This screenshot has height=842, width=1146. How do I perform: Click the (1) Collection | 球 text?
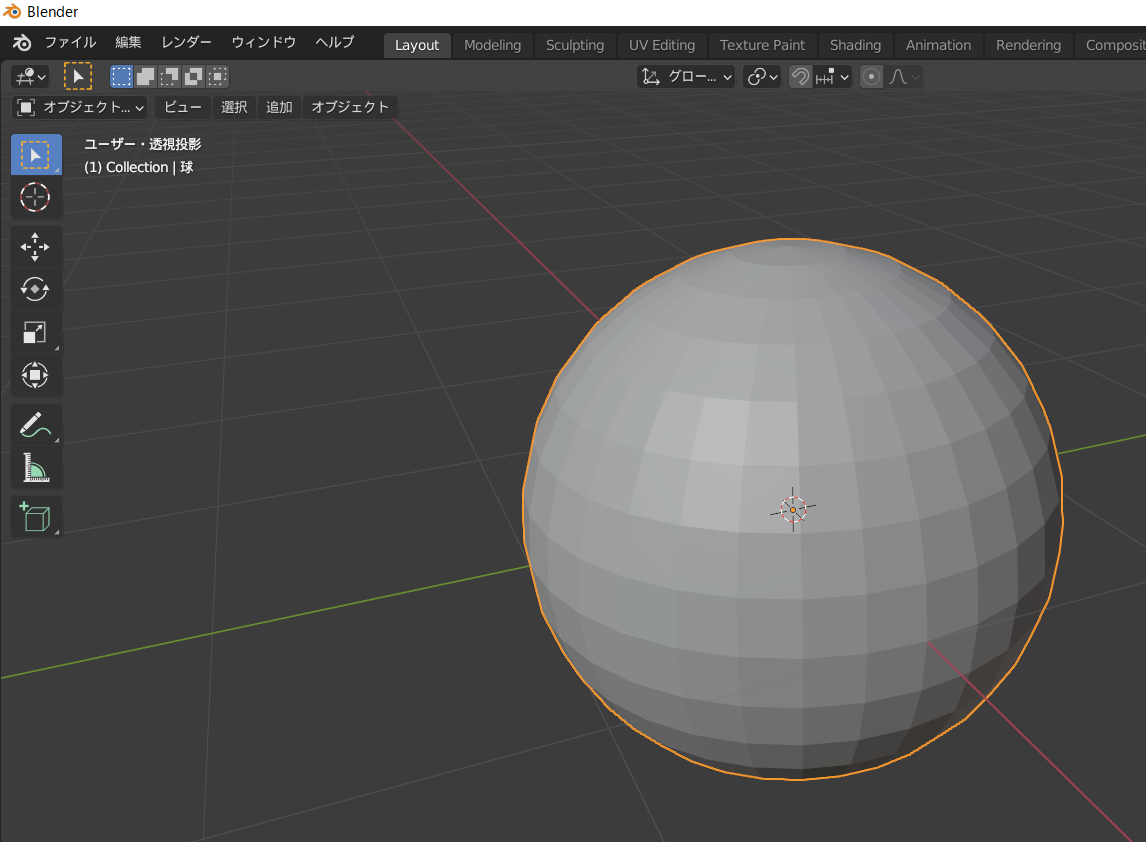pos(138,167)
